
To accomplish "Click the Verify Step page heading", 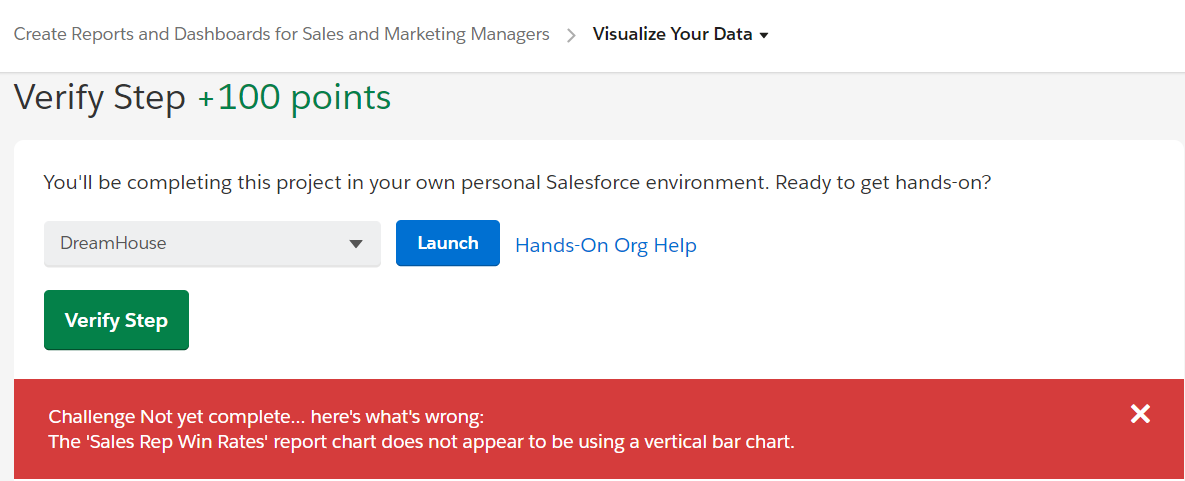I will (x=100, y=97).
